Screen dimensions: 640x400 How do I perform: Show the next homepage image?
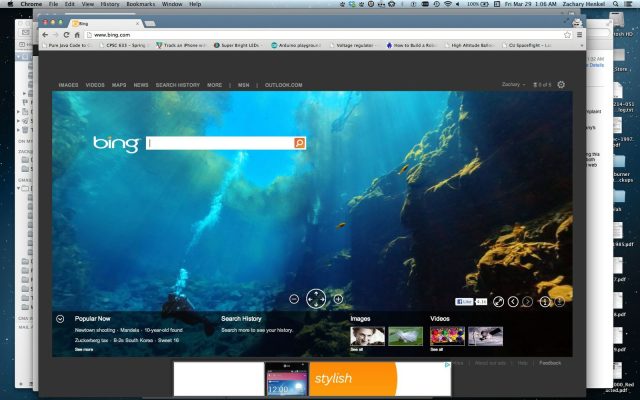click(x=527, y=302)
